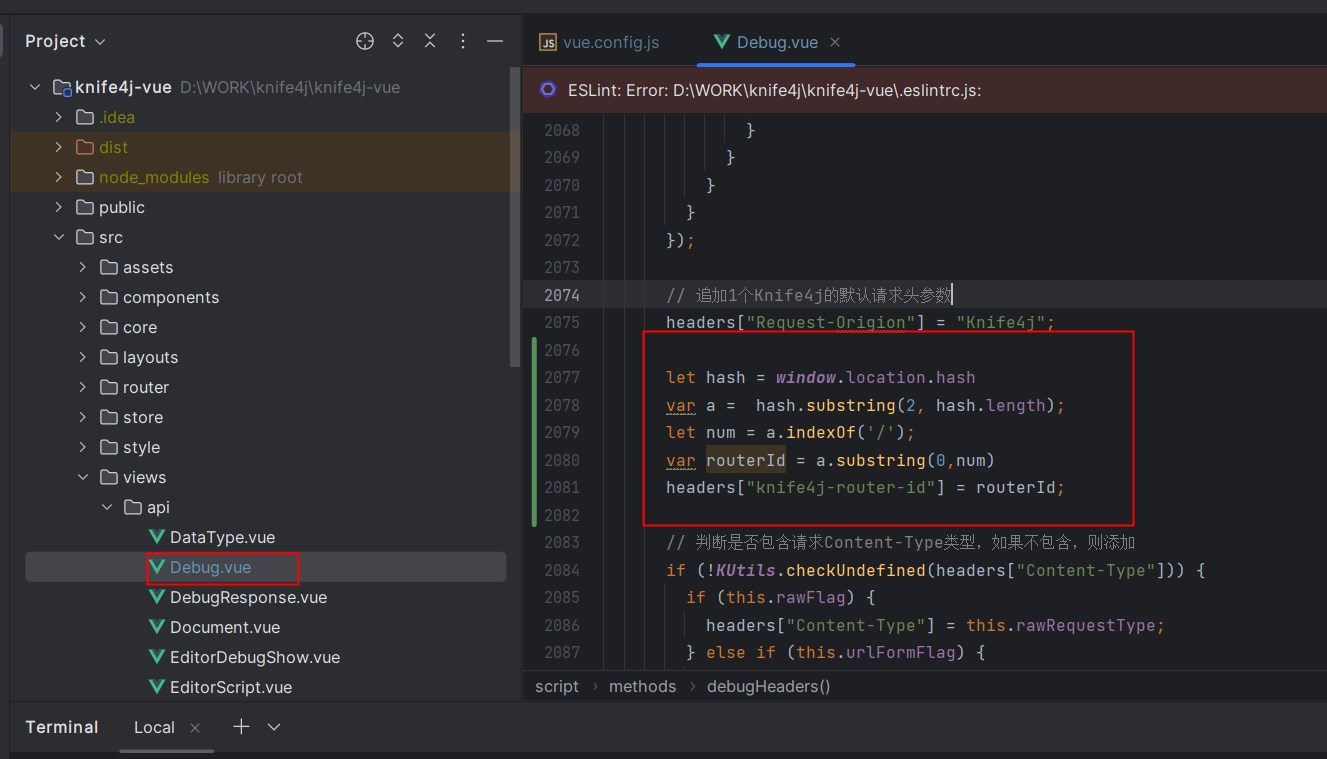Viewport: 1327px width, 759px height.
Task: Close the Local terminal tab
Action: click(x=195, y=727)
